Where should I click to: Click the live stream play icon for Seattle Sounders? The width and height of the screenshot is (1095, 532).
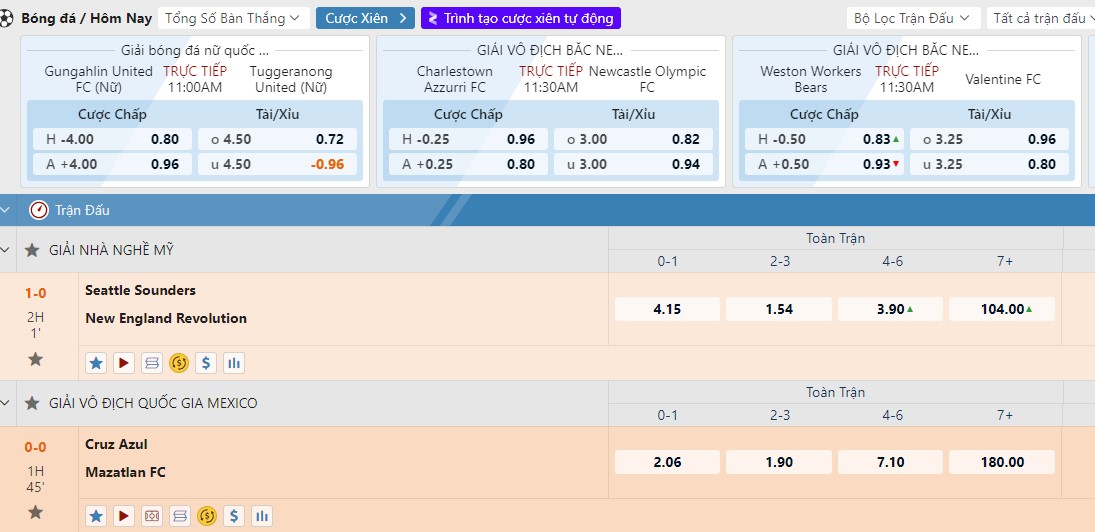(x=124, y=363)
